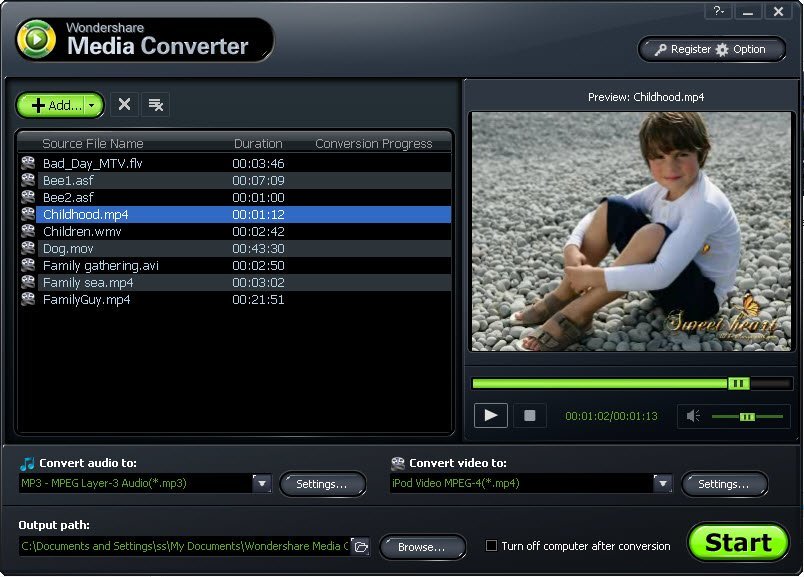Open audio Settings button
The height and width of the screenshot is (577, 804).
pos(322,484)
